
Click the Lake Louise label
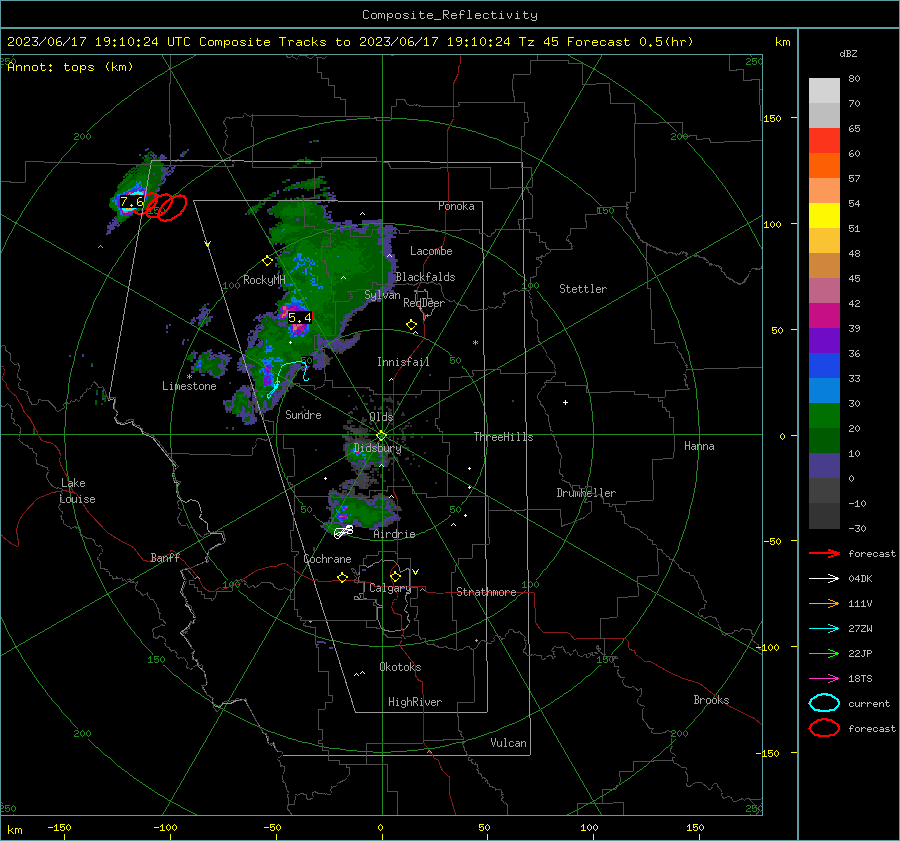77,491
